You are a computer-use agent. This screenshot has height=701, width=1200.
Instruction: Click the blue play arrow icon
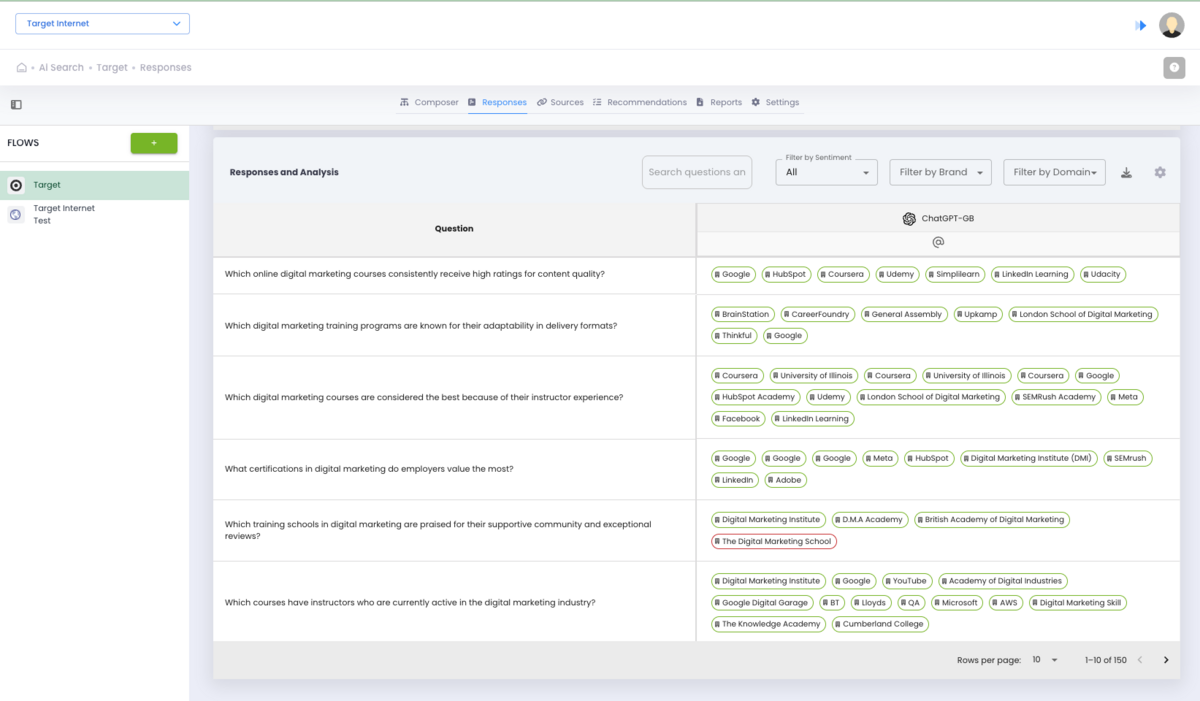tap(1140, 26)
